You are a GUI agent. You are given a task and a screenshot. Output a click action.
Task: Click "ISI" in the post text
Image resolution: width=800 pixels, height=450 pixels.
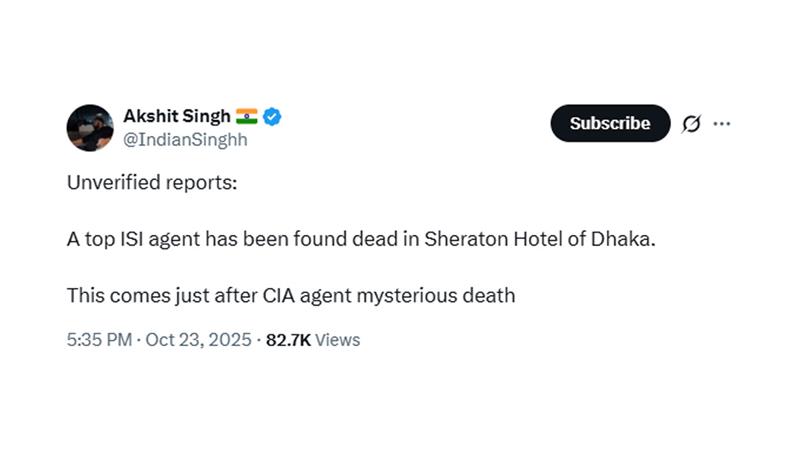pyautogui.click(x=127, y=240)
